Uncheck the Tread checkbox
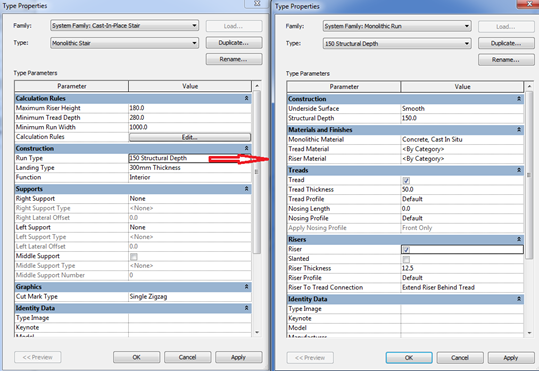This screenshot has width=539, height=371. point(406,181)
